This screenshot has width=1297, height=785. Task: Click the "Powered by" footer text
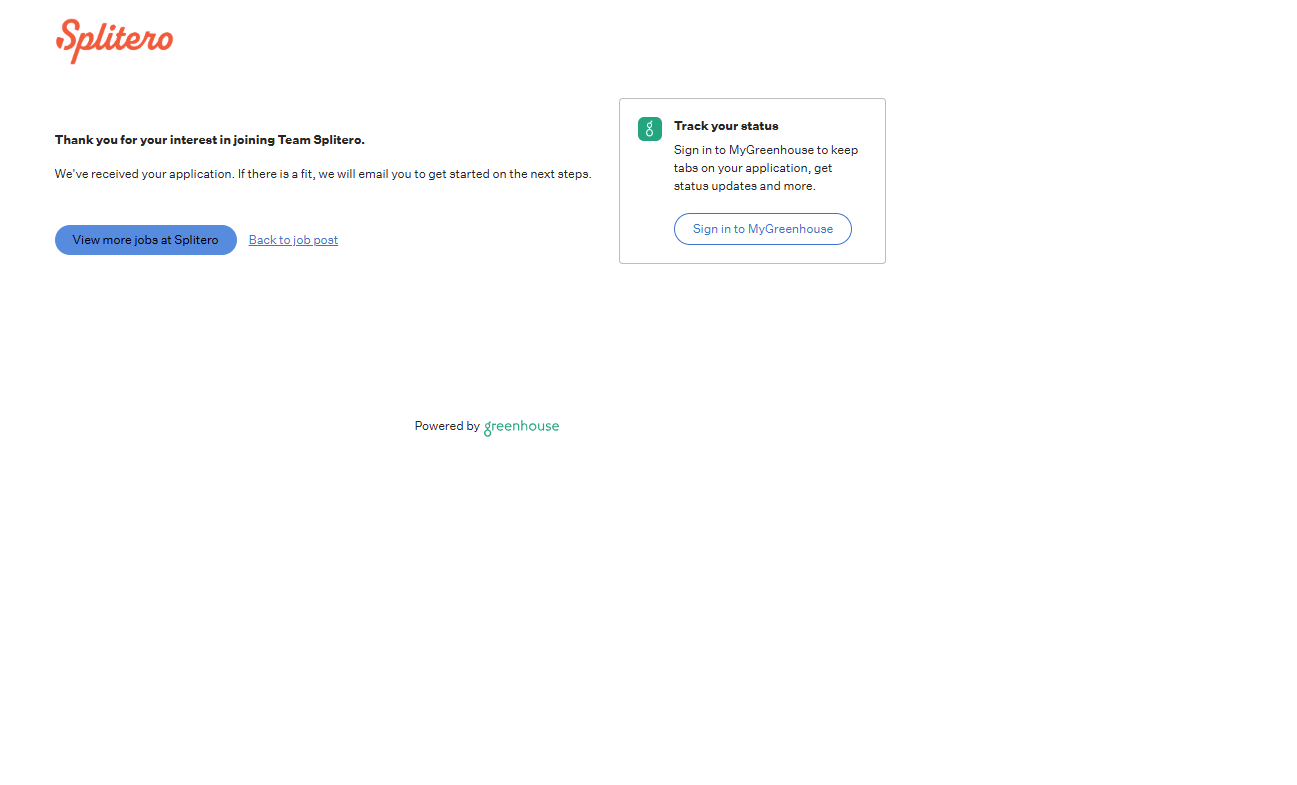[447, 426]
